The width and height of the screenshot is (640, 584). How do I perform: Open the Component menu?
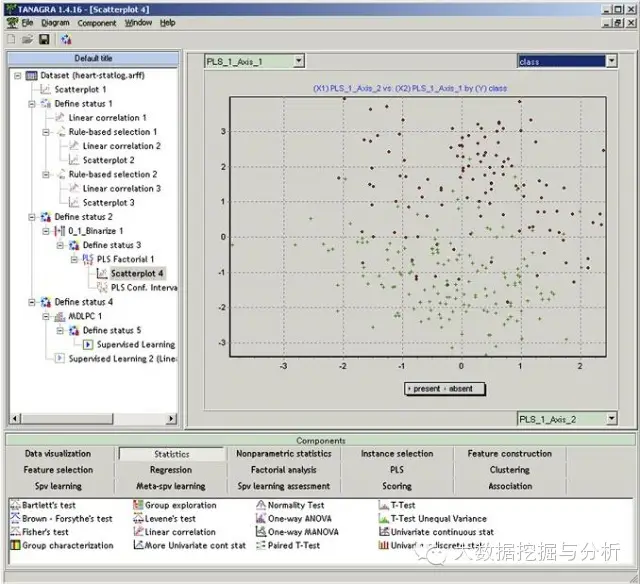click(x=97, y=23)
